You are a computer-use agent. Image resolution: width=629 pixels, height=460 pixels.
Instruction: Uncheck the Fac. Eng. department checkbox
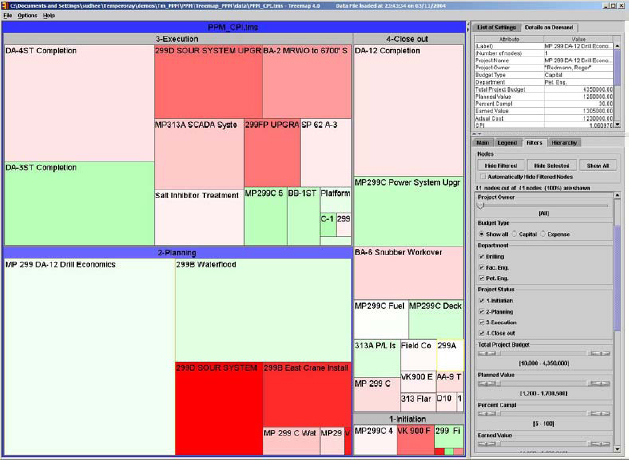coord(482,267)
